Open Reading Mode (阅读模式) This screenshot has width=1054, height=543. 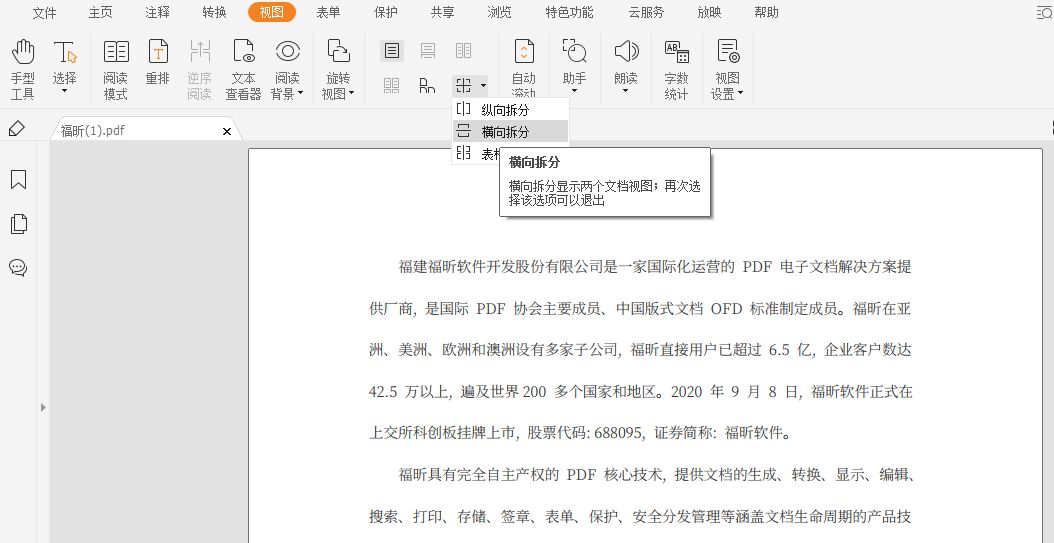116,69
